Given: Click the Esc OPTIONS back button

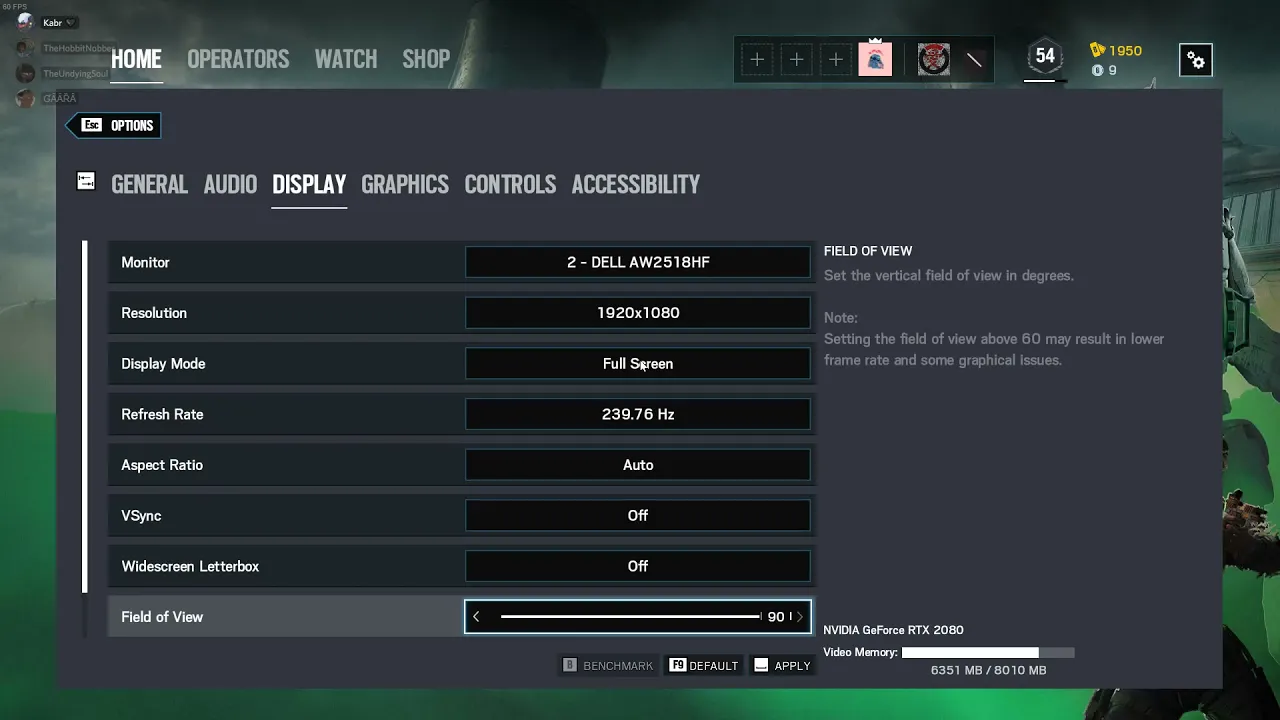Looking at the screenshot, I should (x=114, y=125).
